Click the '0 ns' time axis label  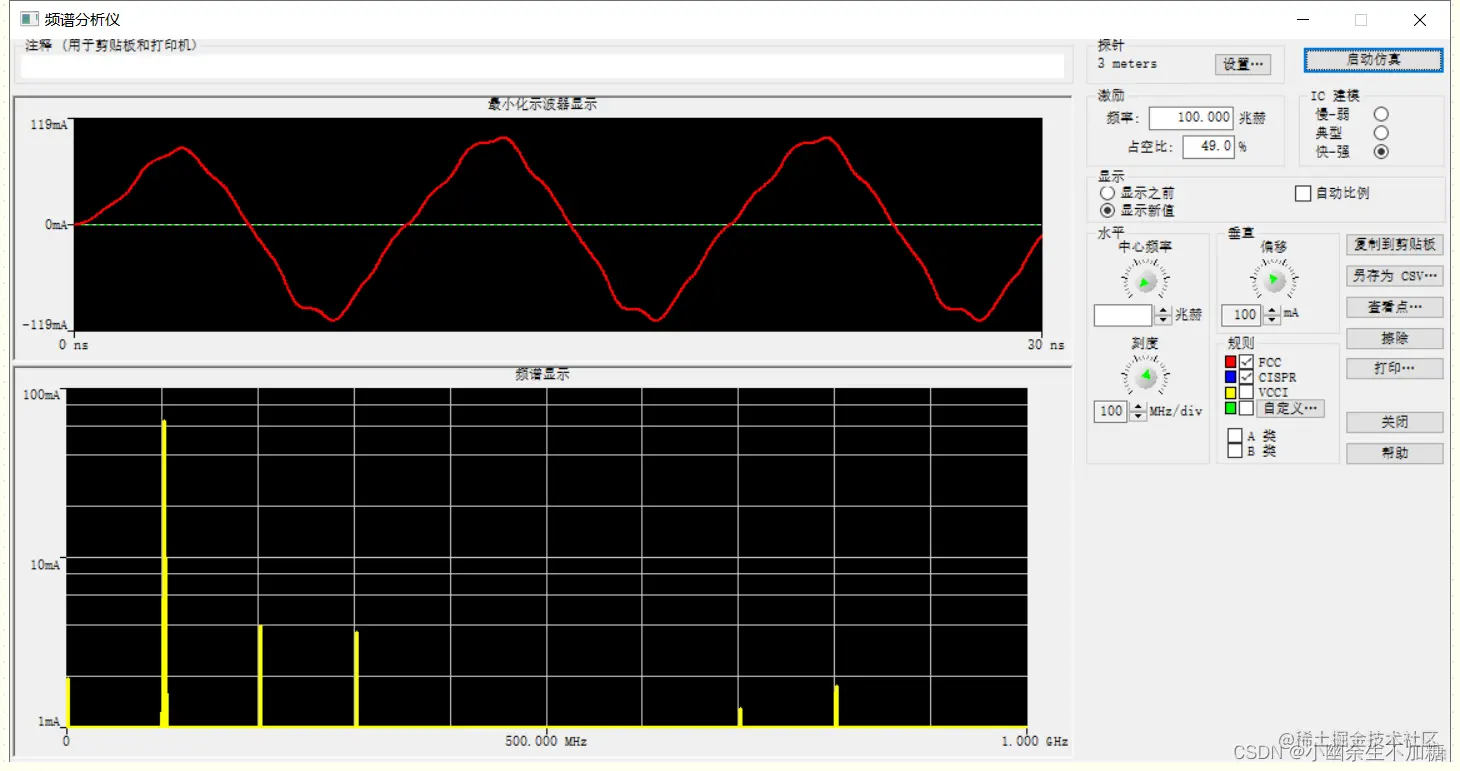click(x=73, y=345)
